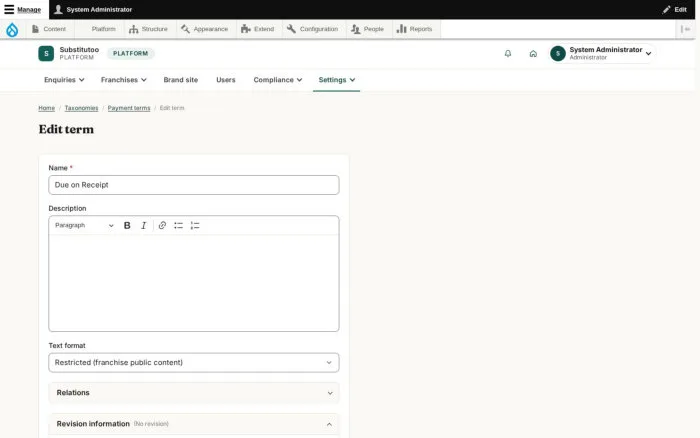Toggle bold formatting in the Description editor

pos(127,225)
